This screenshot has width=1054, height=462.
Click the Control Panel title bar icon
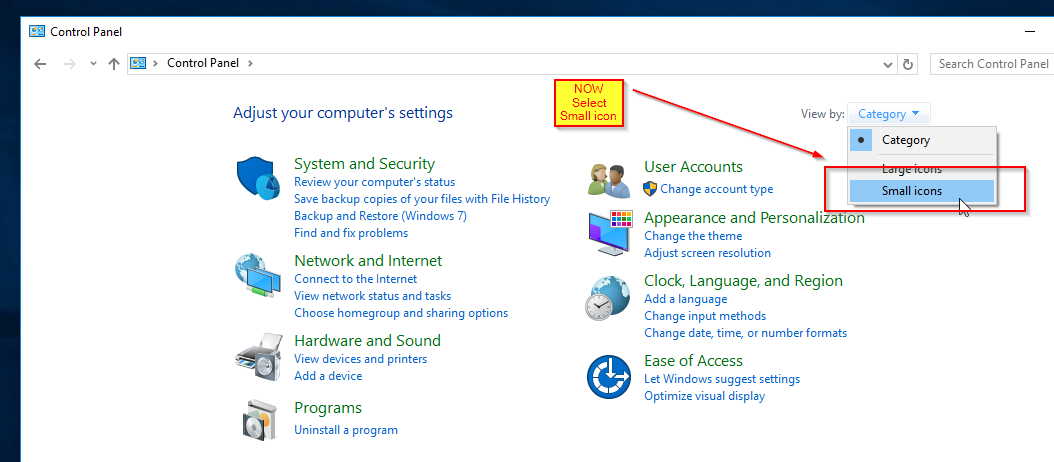point(37,32)
